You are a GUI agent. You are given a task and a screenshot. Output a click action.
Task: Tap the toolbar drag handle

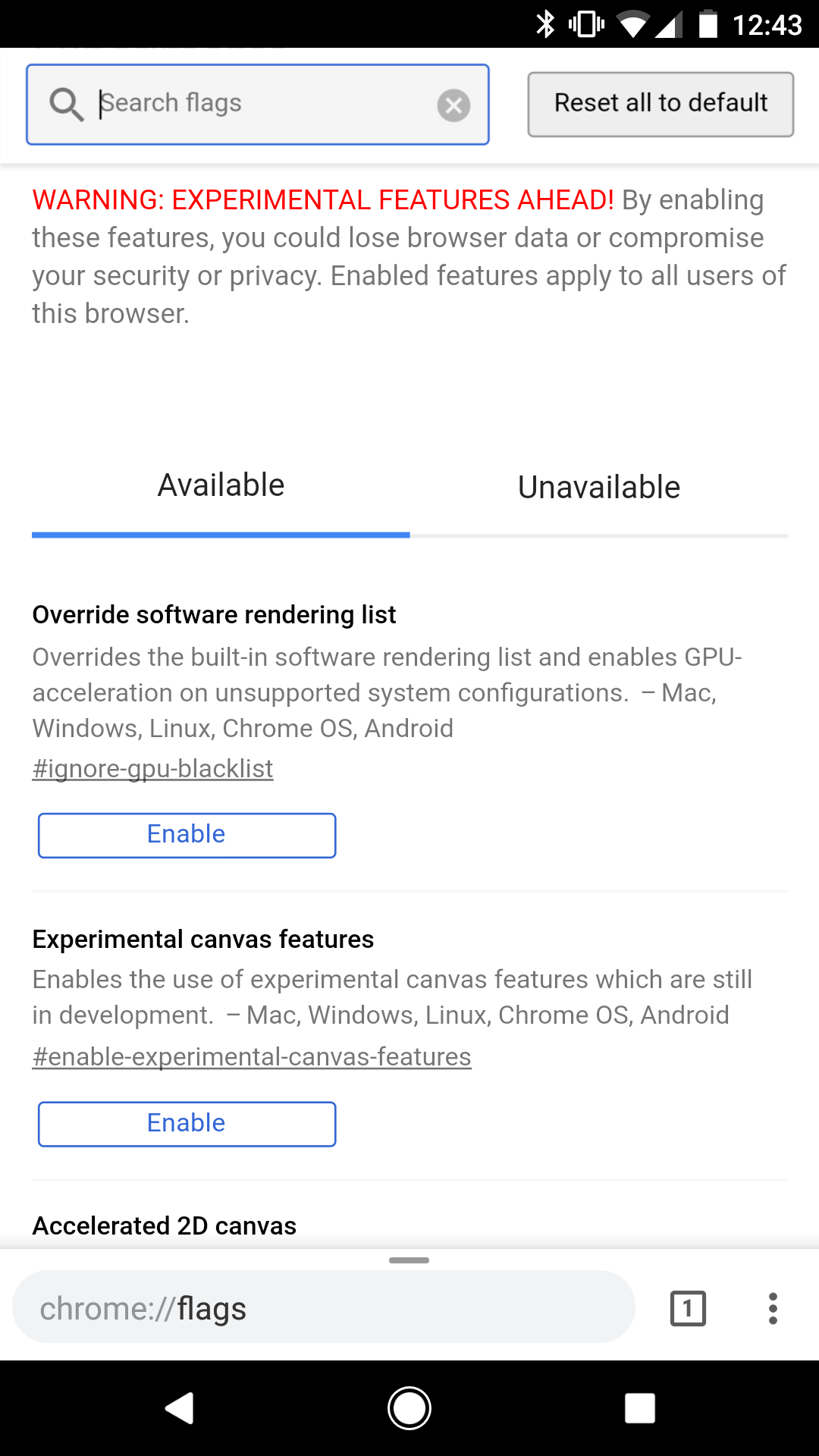409,1260
